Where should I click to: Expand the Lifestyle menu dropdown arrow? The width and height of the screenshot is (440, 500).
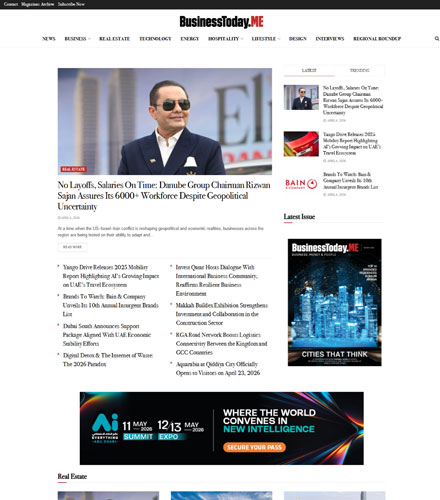(279, 39)
